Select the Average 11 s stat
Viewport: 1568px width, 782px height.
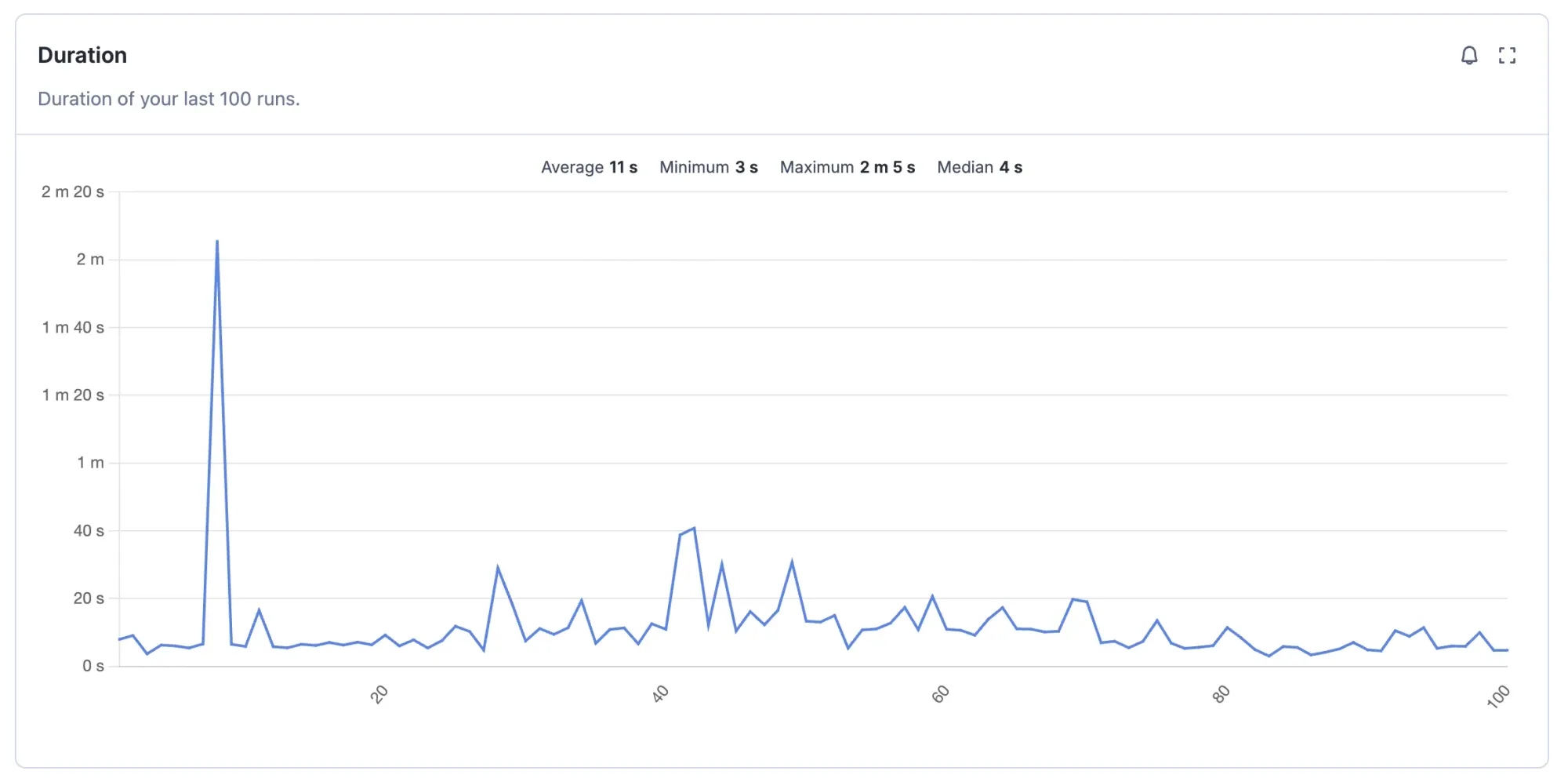click(589, 167)
